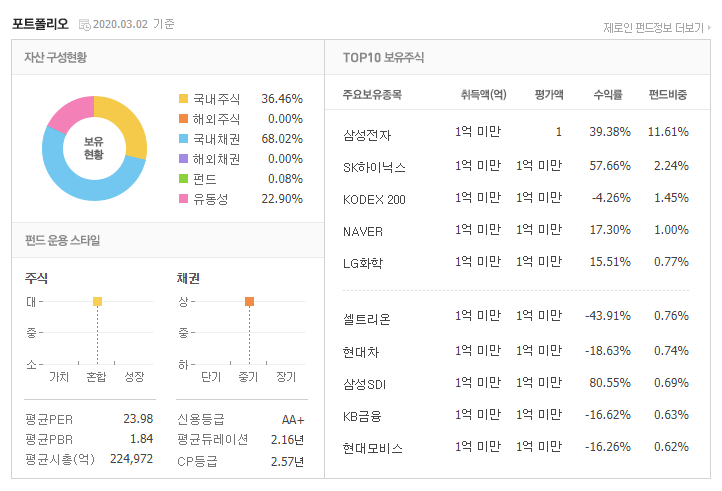
Task: Open 제로인 펀드정보 더보기 link
Action: (657, 28)
